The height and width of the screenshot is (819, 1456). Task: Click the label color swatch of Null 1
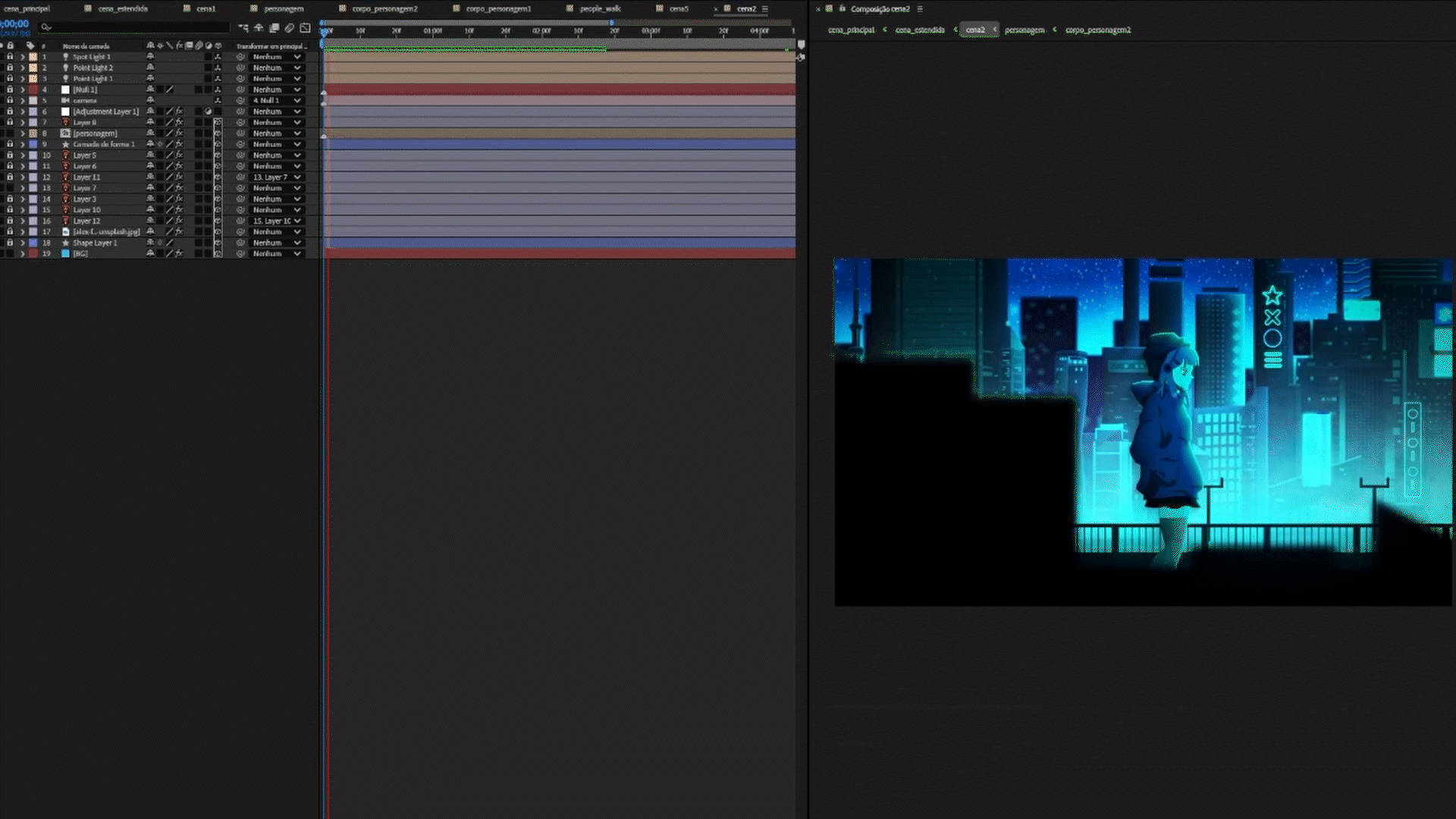coord(33,89)
